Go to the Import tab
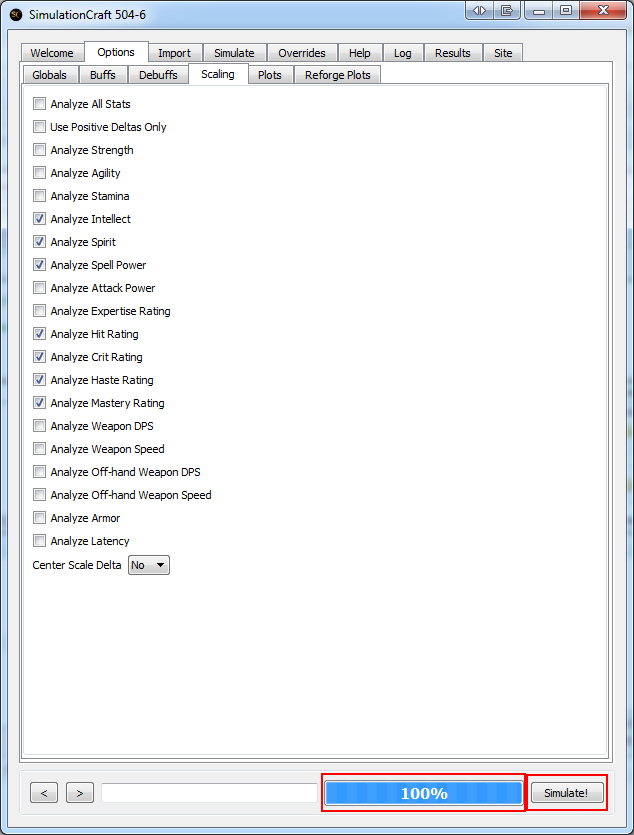The image size is (634, 835). [174, 53]
